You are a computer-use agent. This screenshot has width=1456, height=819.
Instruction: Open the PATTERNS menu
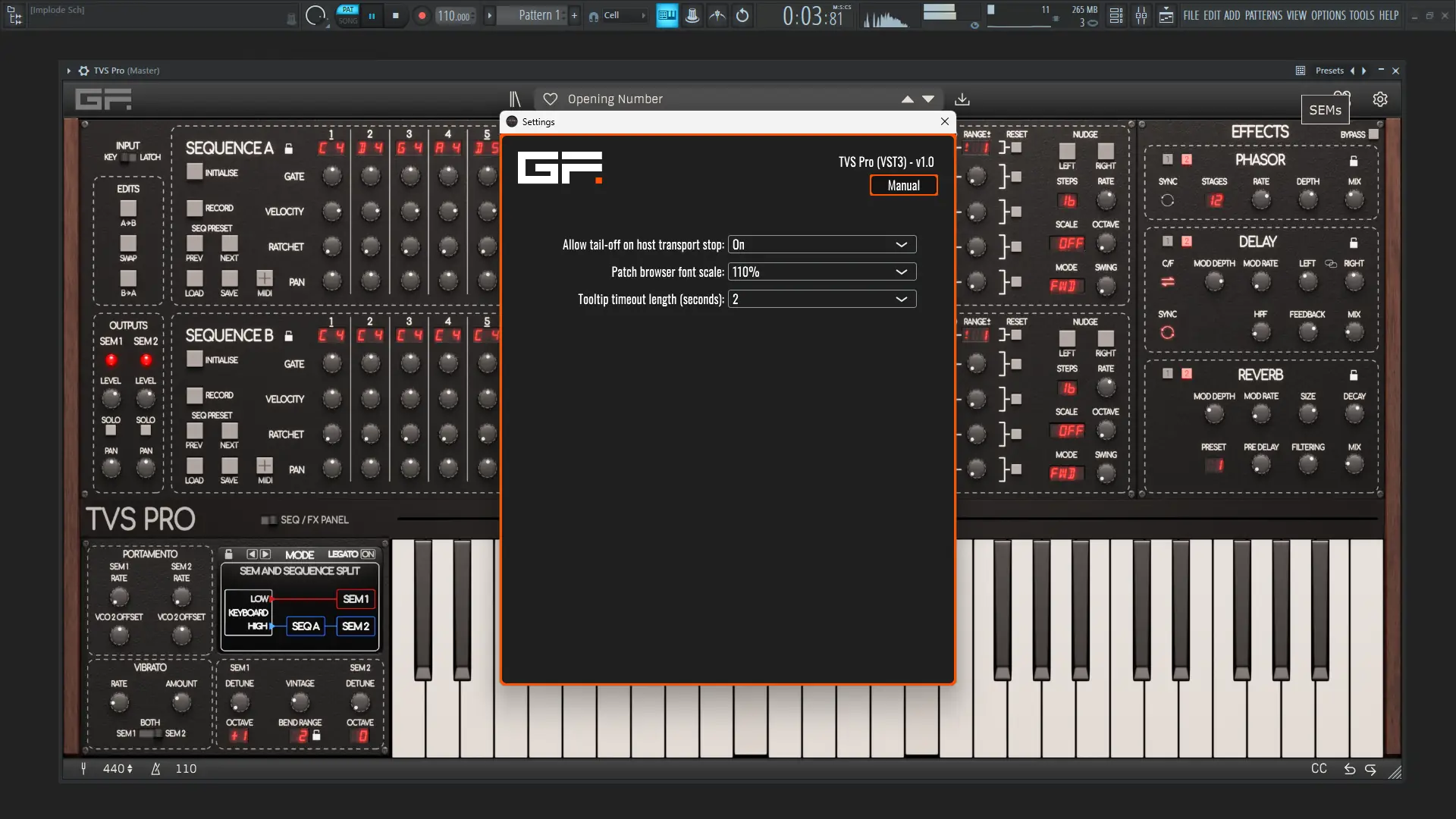(x=1263, y=15)
